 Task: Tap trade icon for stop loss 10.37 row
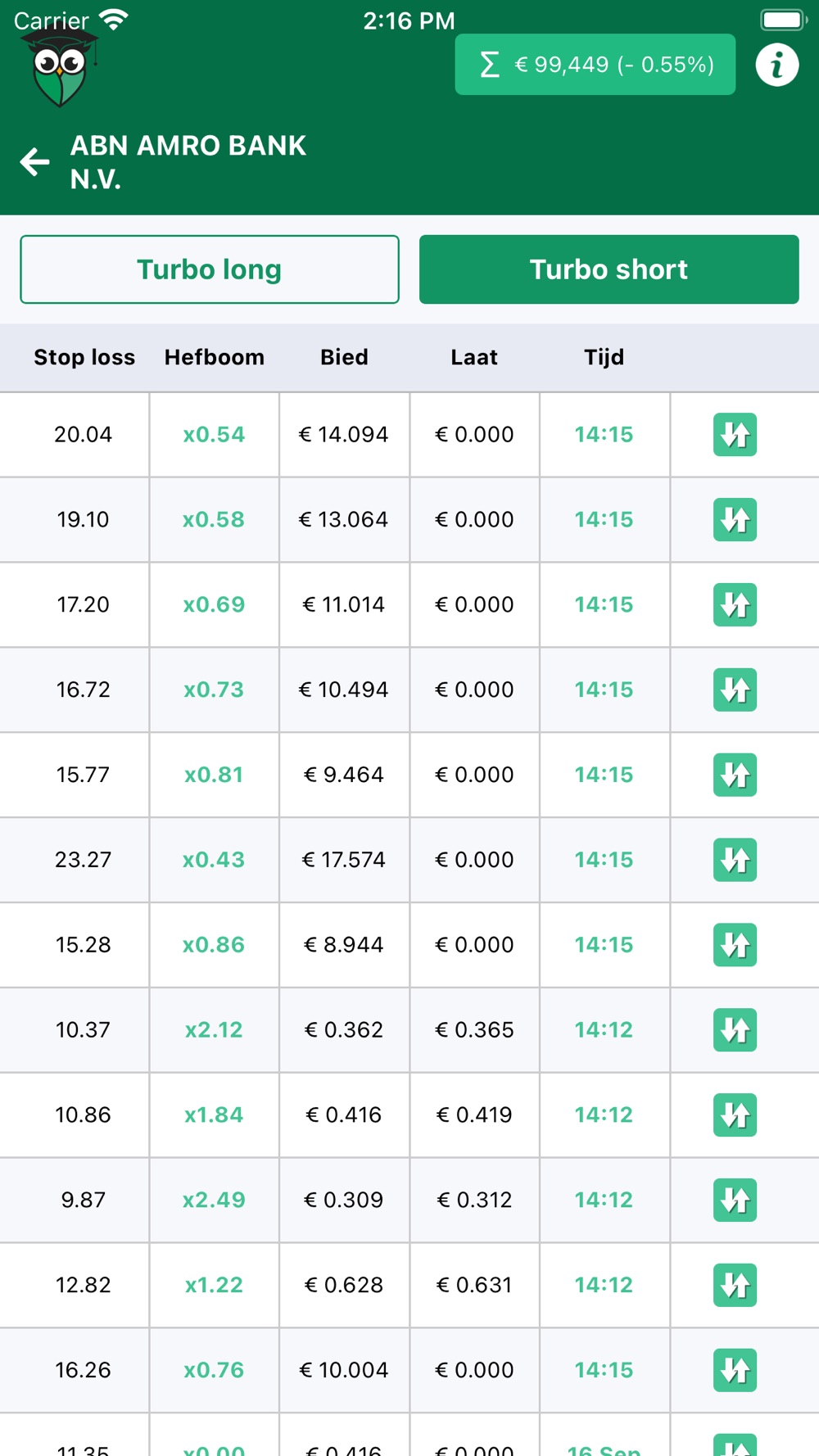point(735,1031)
